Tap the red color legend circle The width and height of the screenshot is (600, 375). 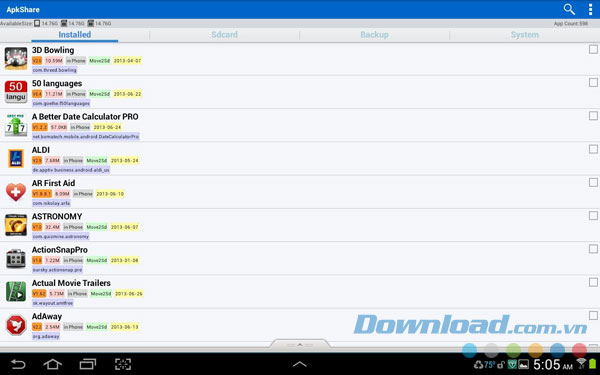coord(579,350)
